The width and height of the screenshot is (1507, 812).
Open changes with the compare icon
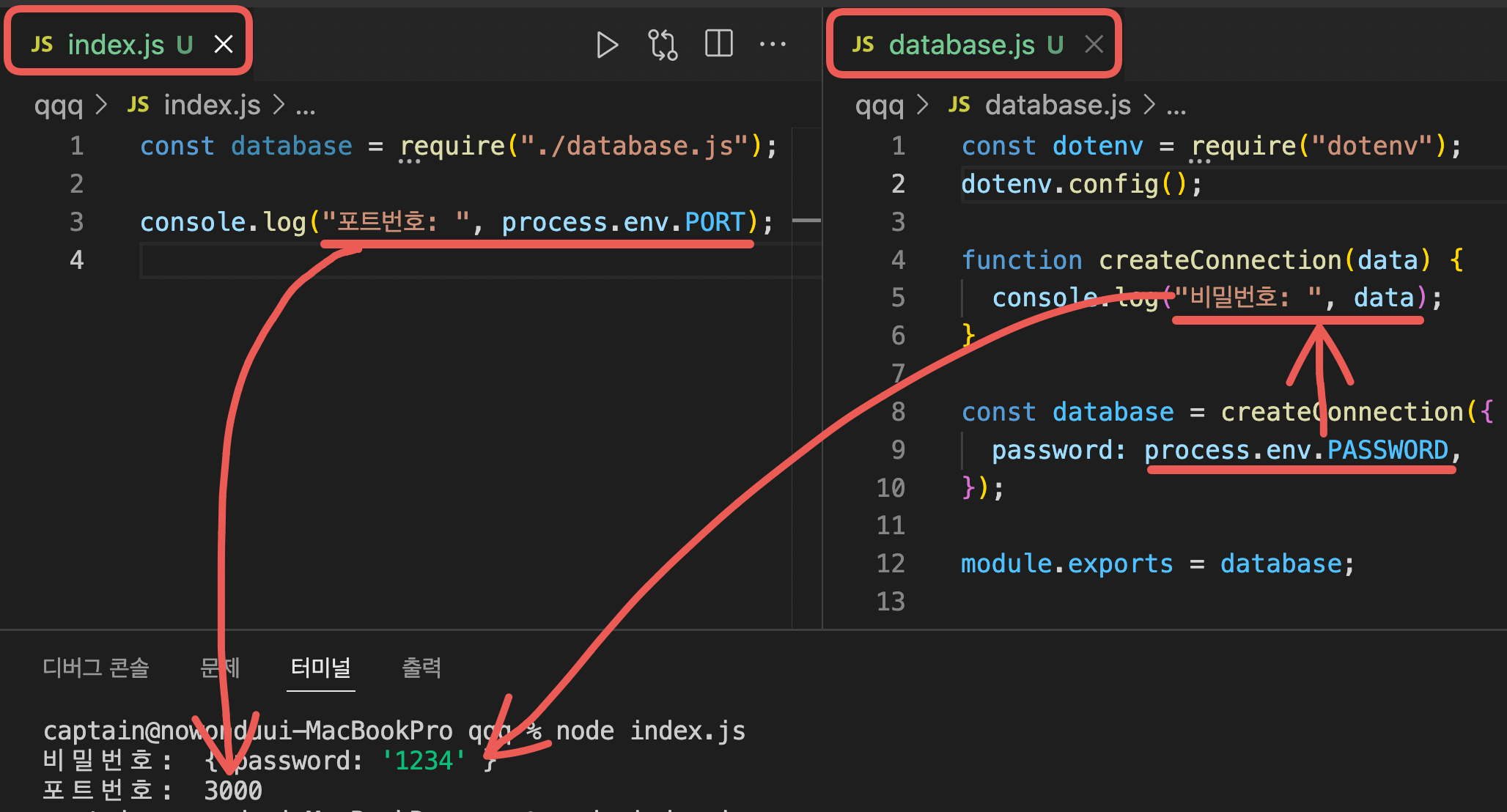tap(663, 45)
